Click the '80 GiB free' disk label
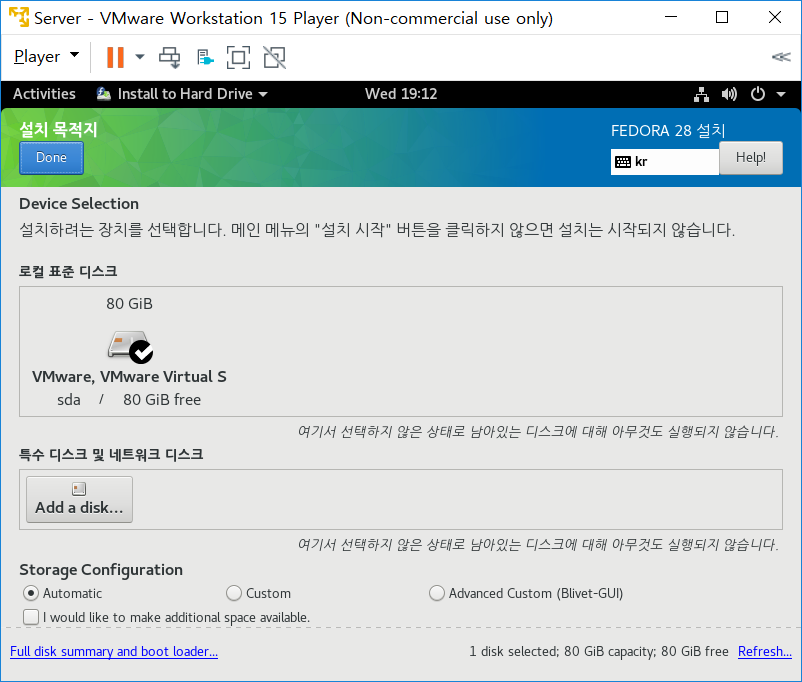The width and height of the screenshot is (802, 682). pyautogui.click(x=162, y=400)
